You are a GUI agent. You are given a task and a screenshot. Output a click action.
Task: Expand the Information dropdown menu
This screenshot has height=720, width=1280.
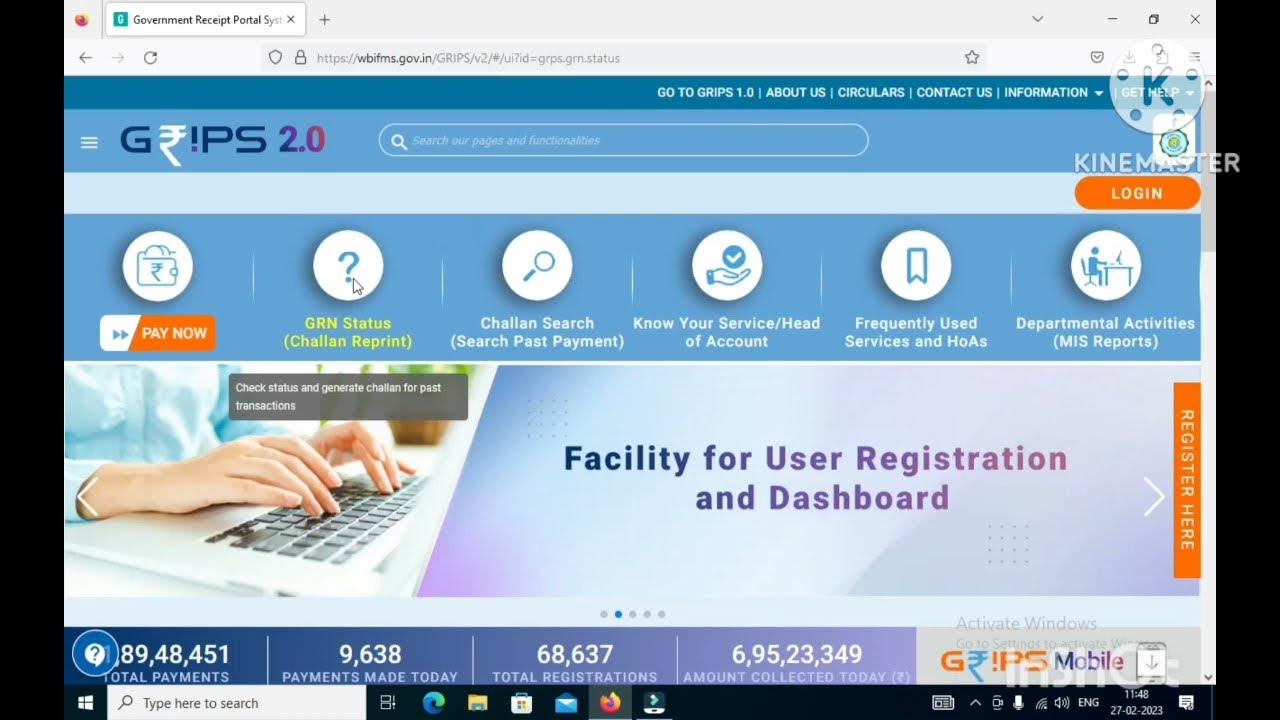(x=1054, y=92)
